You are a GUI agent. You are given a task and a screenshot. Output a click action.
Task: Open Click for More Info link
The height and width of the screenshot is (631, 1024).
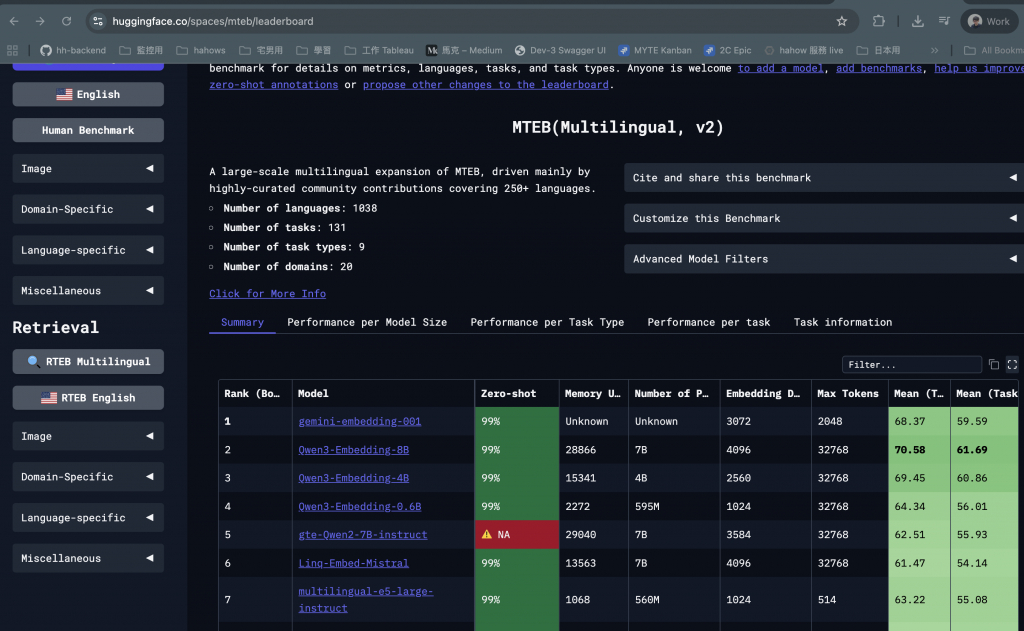(268, 294)
